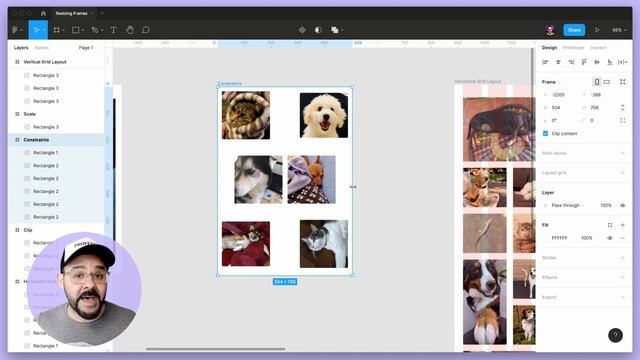This screenshot has height=360, width=640.
Task: Select the Resizing Frames file tab
Action: tap(71, 13)
